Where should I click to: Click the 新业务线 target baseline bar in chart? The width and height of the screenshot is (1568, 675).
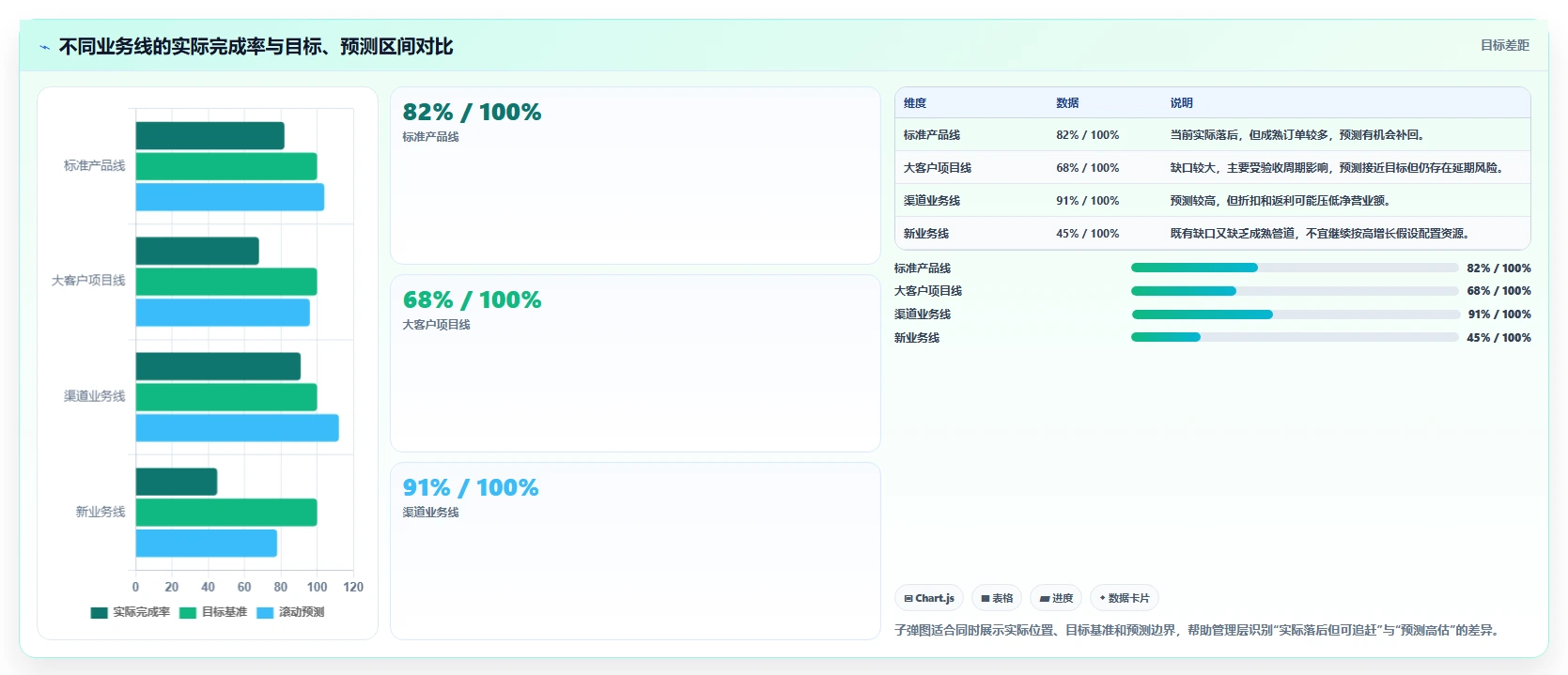(x=226, y=513)
